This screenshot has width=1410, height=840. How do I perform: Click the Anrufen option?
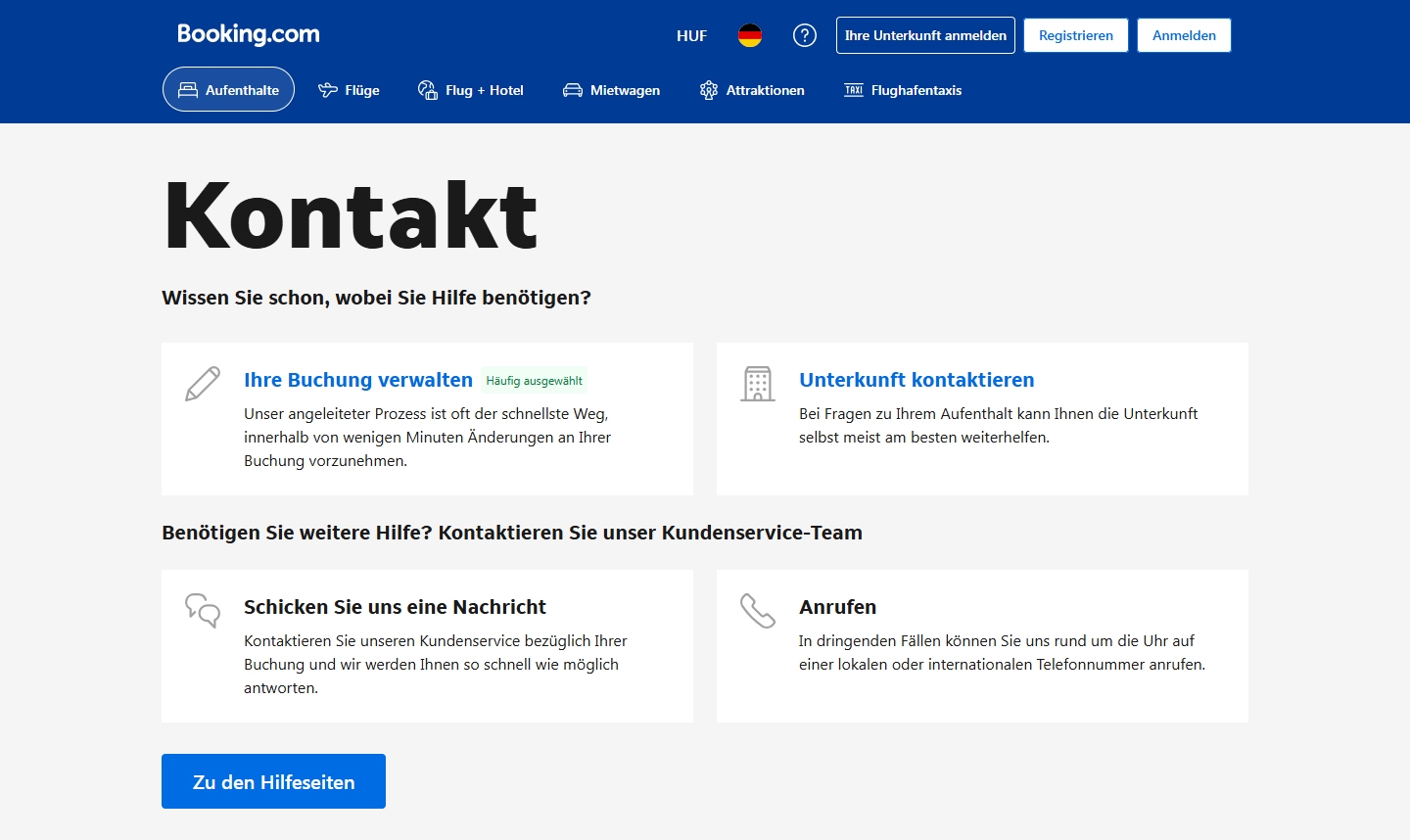pos(837,607)
